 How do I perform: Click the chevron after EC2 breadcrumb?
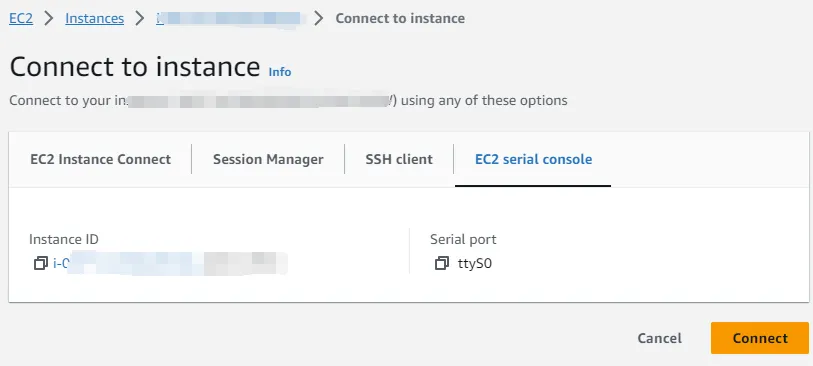[x=49, y=18]
